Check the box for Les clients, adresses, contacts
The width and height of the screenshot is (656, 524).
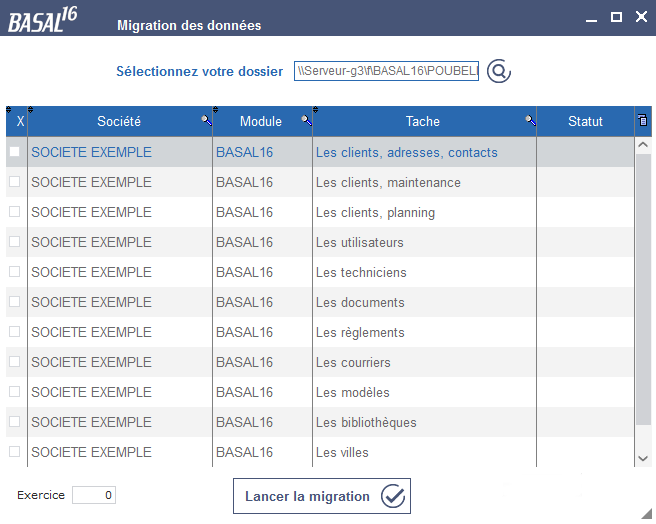pos(15,152)
